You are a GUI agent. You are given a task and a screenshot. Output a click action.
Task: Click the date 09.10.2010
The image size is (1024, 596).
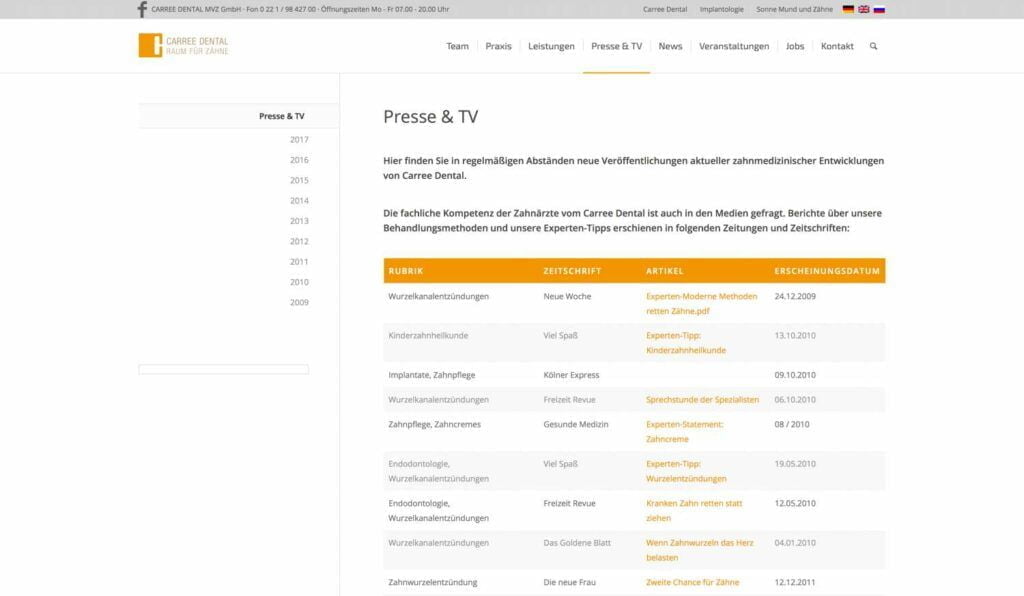pyautogui.click(x=795, y=375)
